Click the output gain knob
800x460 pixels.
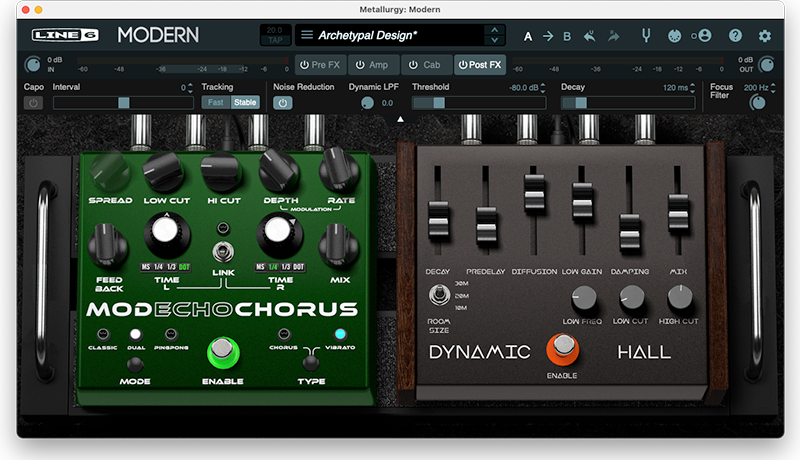(x=766, y=64)
